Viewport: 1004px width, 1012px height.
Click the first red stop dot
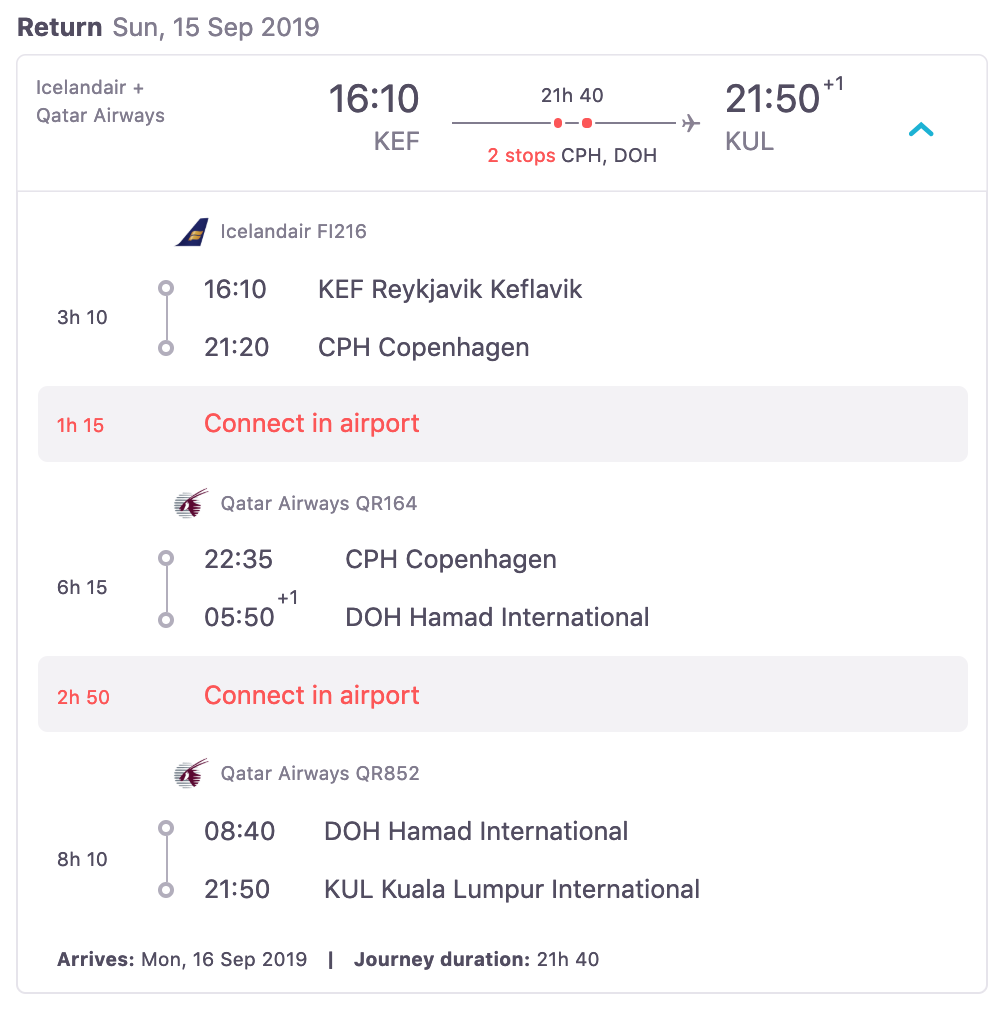pyautogui.click(x=558, y=123)
